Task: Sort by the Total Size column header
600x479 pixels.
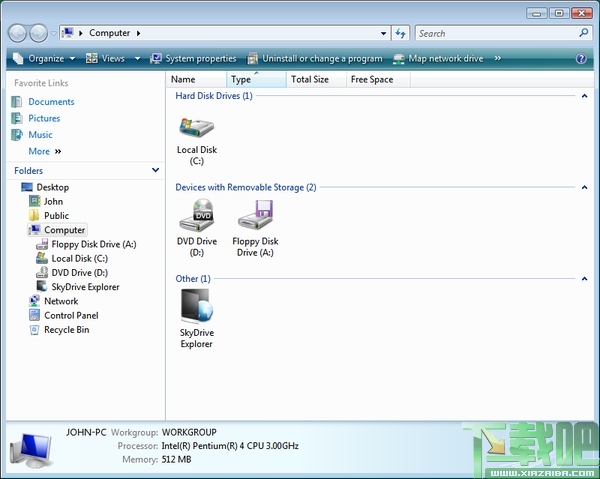Action: coord(316,79)
